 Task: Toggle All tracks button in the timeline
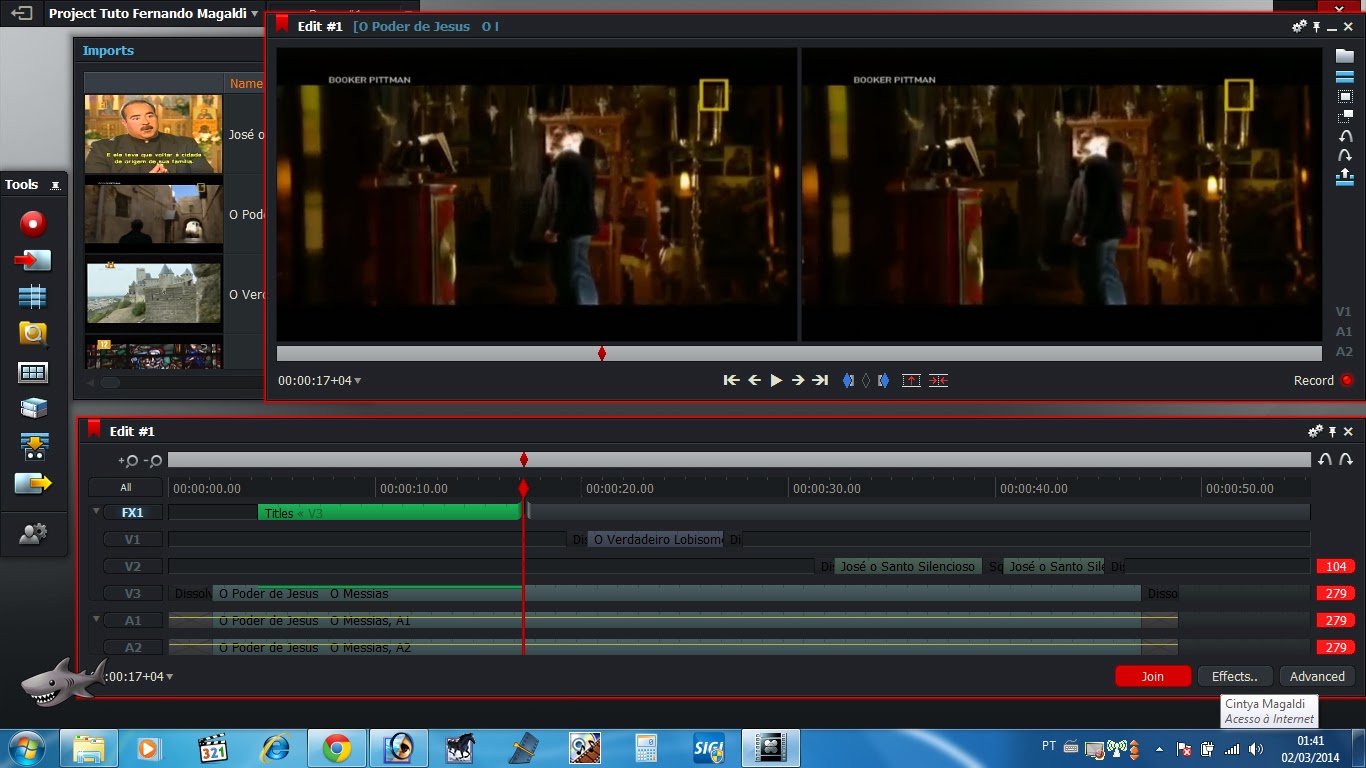(x=126, y=488)
